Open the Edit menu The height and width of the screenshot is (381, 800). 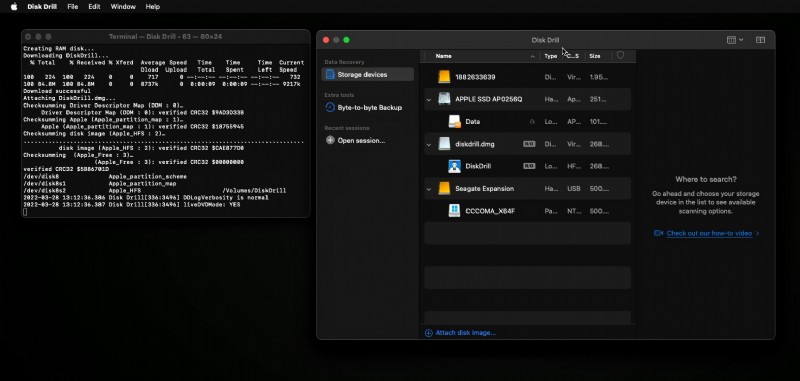(x=94, y=7)
